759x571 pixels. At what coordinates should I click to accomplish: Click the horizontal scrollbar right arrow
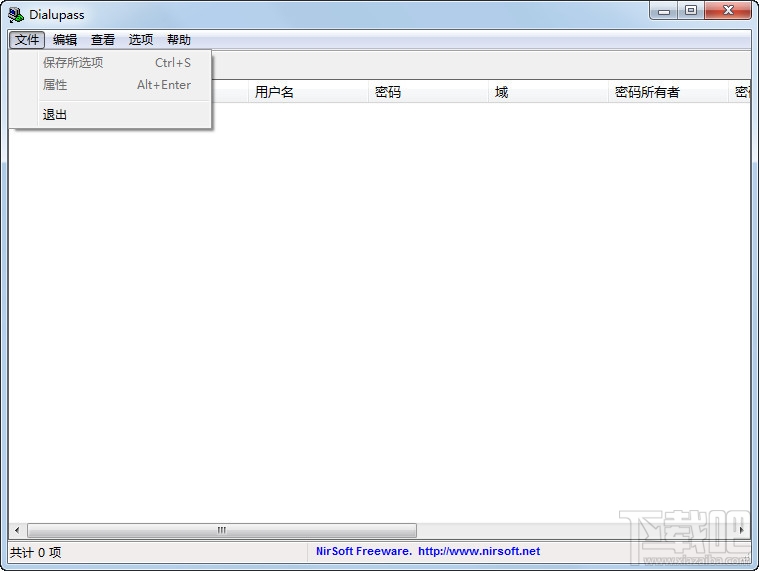pyautogui.click(x=742, y=530)
